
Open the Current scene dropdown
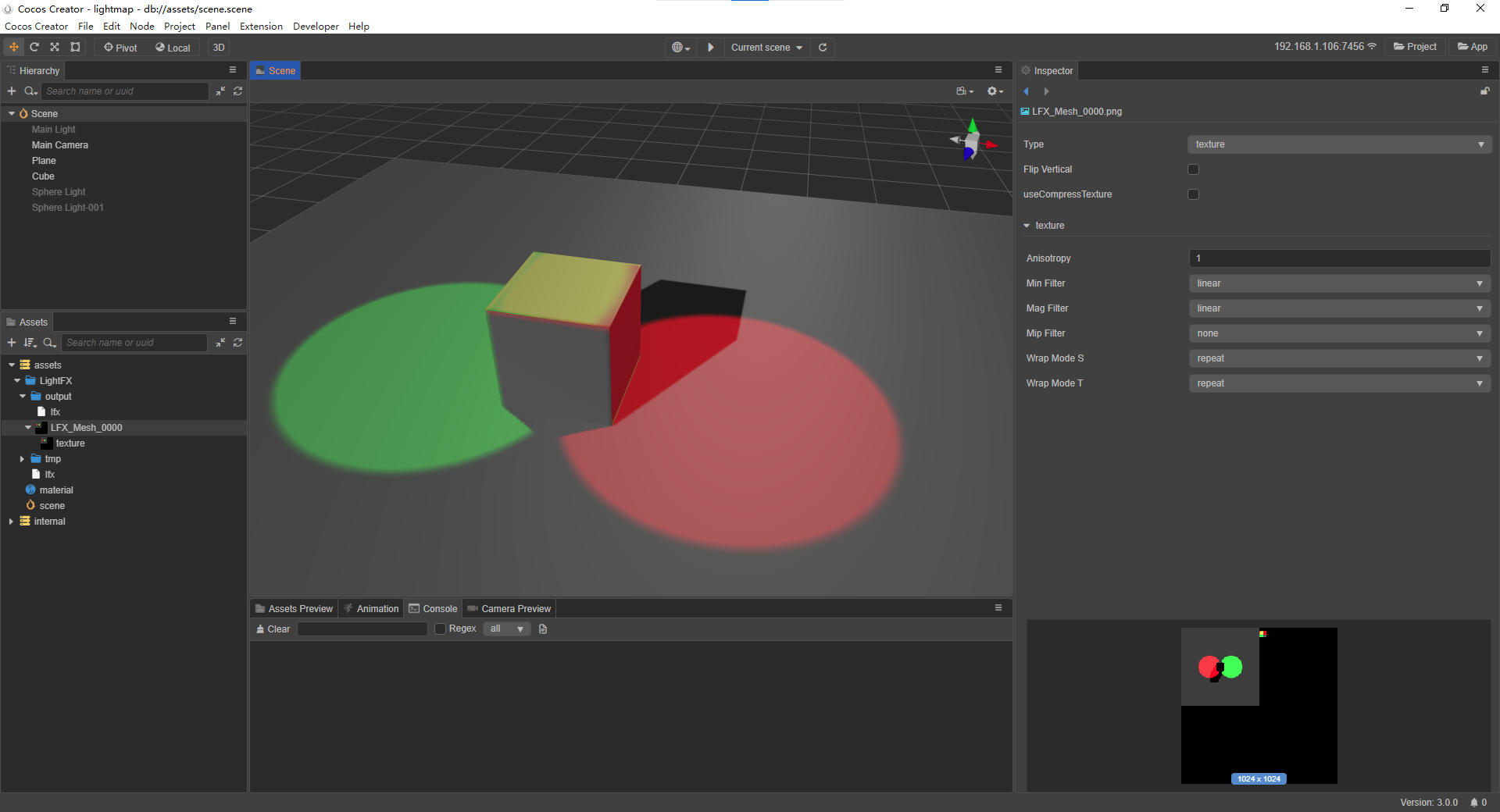(766, 48)
